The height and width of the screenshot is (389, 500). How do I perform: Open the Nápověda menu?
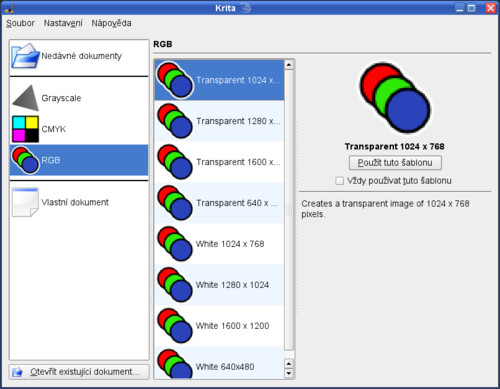coord(111,23)
